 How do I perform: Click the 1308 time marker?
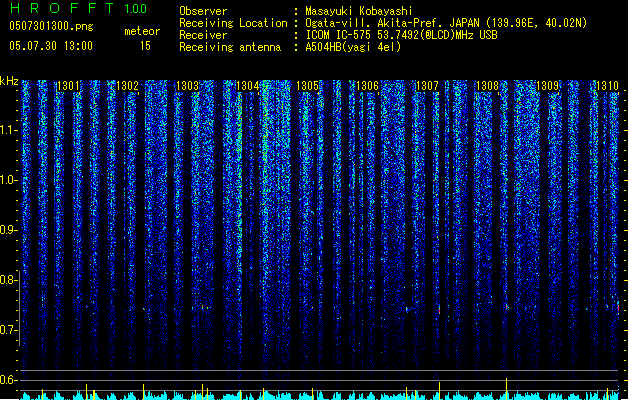pyautogui.click(x=487, y=85)
